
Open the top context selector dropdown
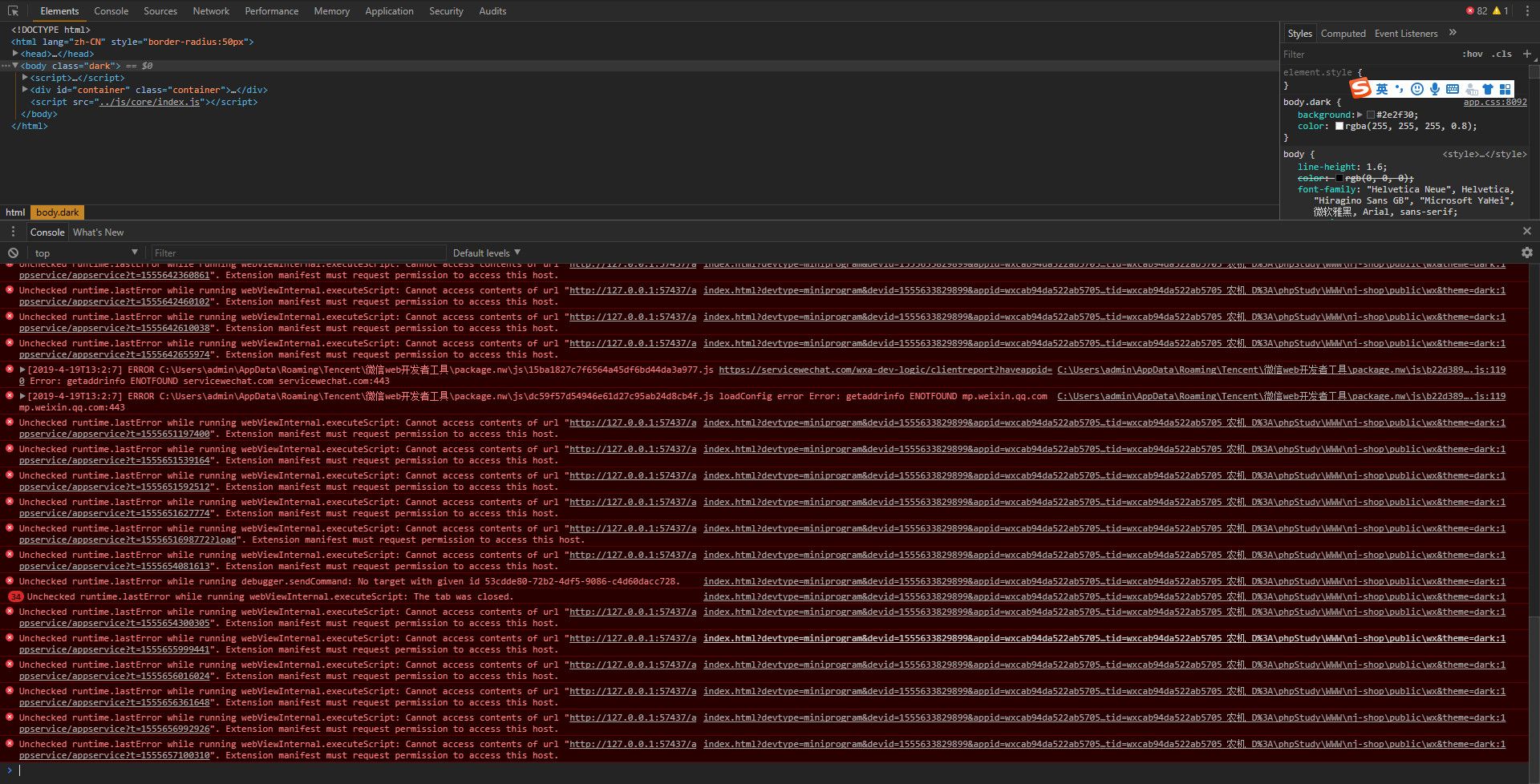86,253
